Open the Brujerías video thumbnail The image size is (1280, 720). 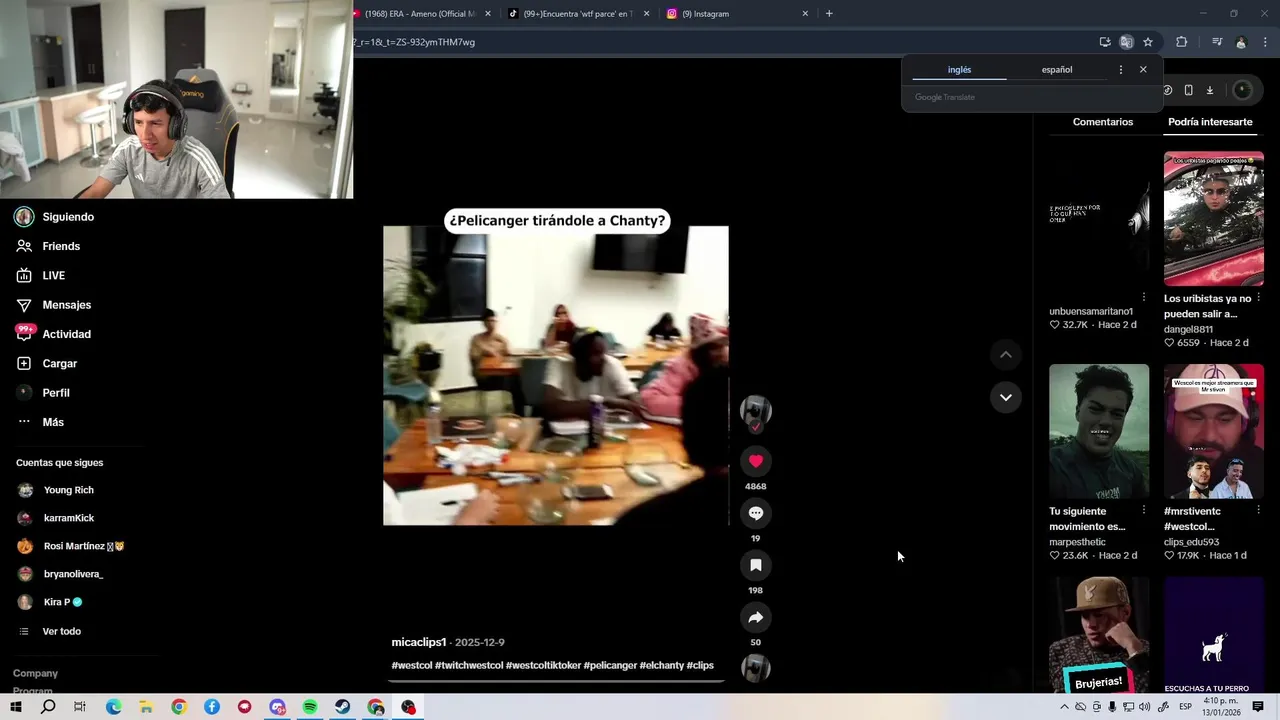[x=1099, y=634]
